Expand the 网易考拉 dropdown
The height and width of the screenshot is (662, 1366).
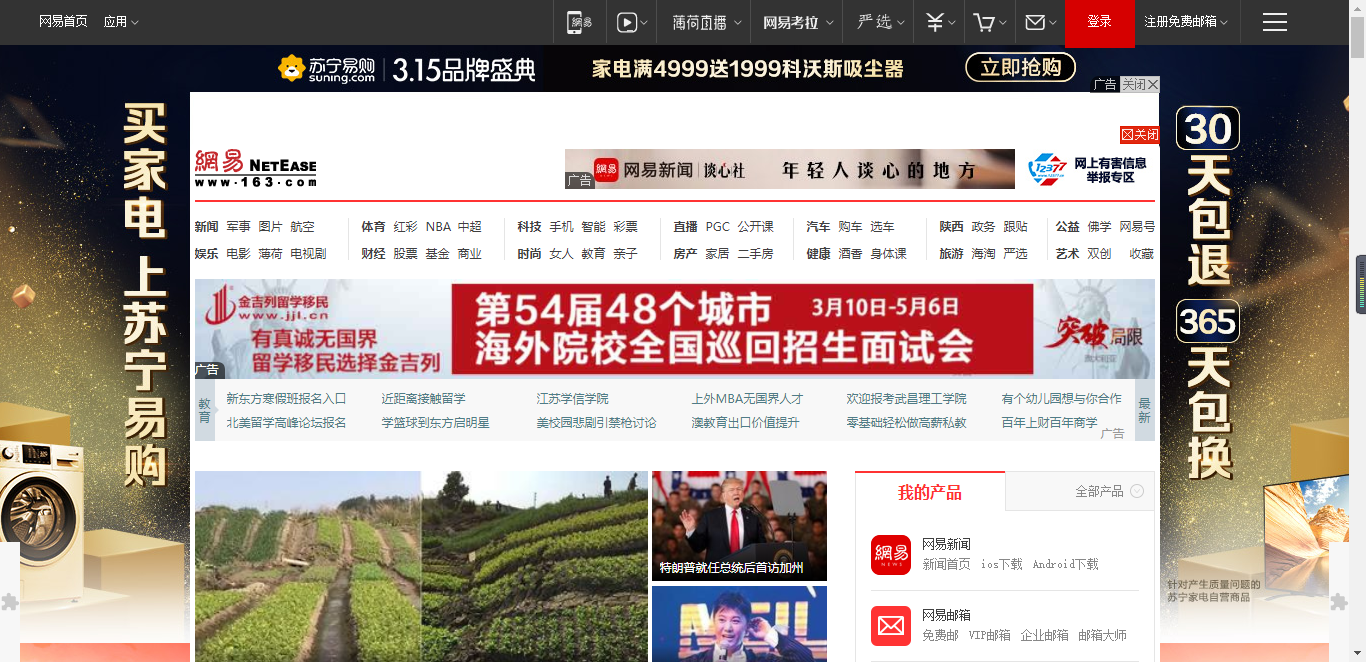[x=797, y=22]
